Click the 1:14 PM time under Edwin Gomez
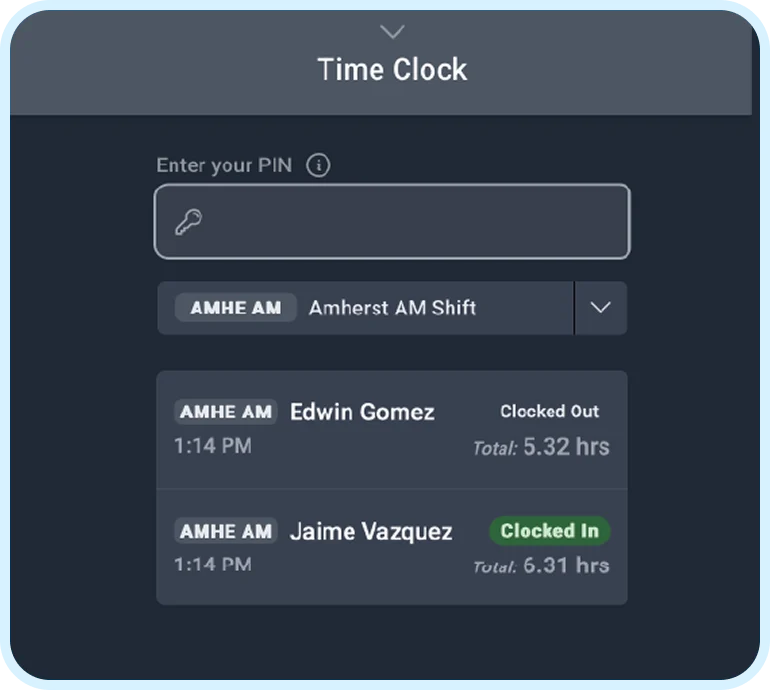Screen dimensions: 770x690 tap(213, 446)
